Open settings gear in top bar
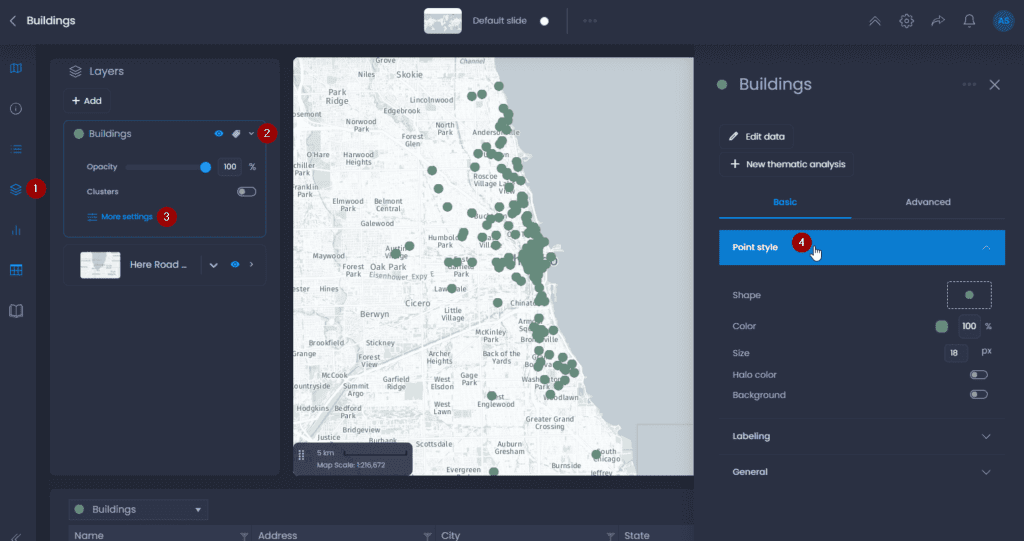The height and width of the screenshot is (541, 1024). 906,21
